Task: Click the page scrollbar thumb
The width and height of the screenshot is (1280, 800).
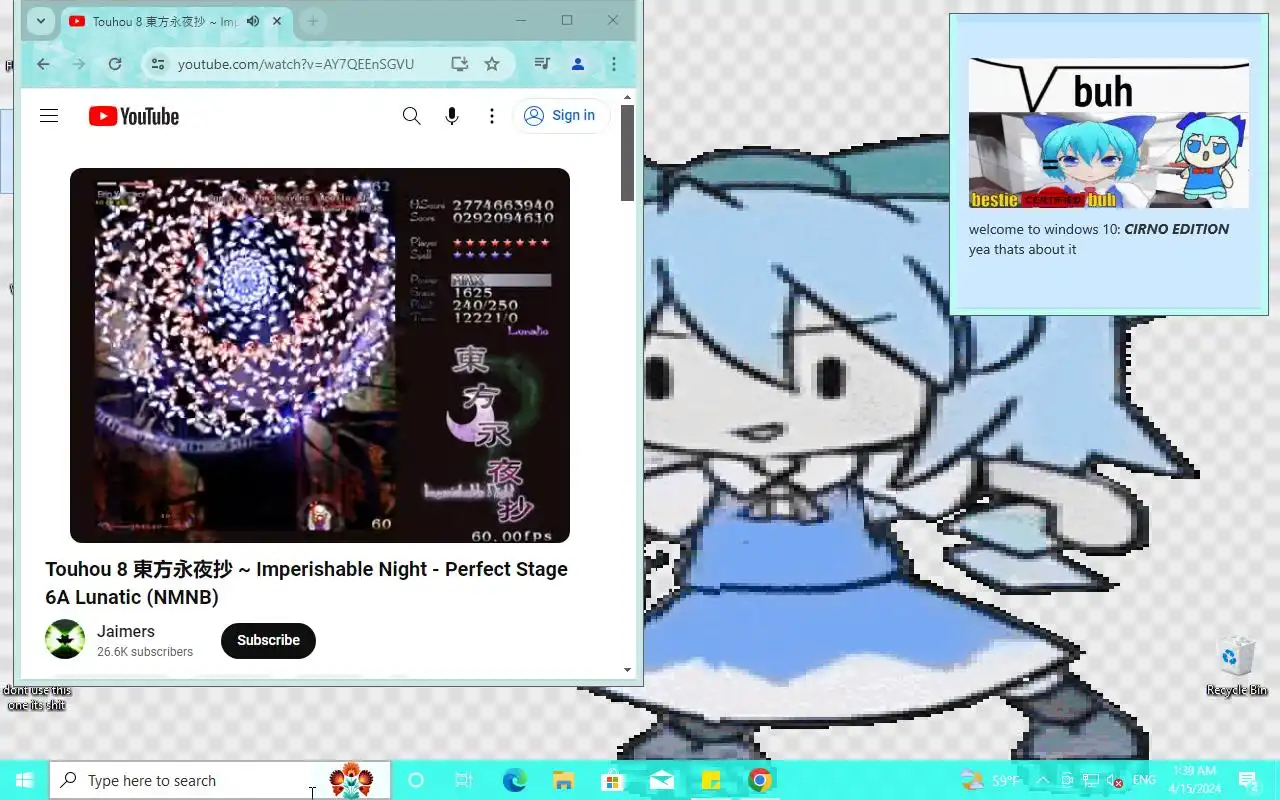Action: (x=628, y=152)
